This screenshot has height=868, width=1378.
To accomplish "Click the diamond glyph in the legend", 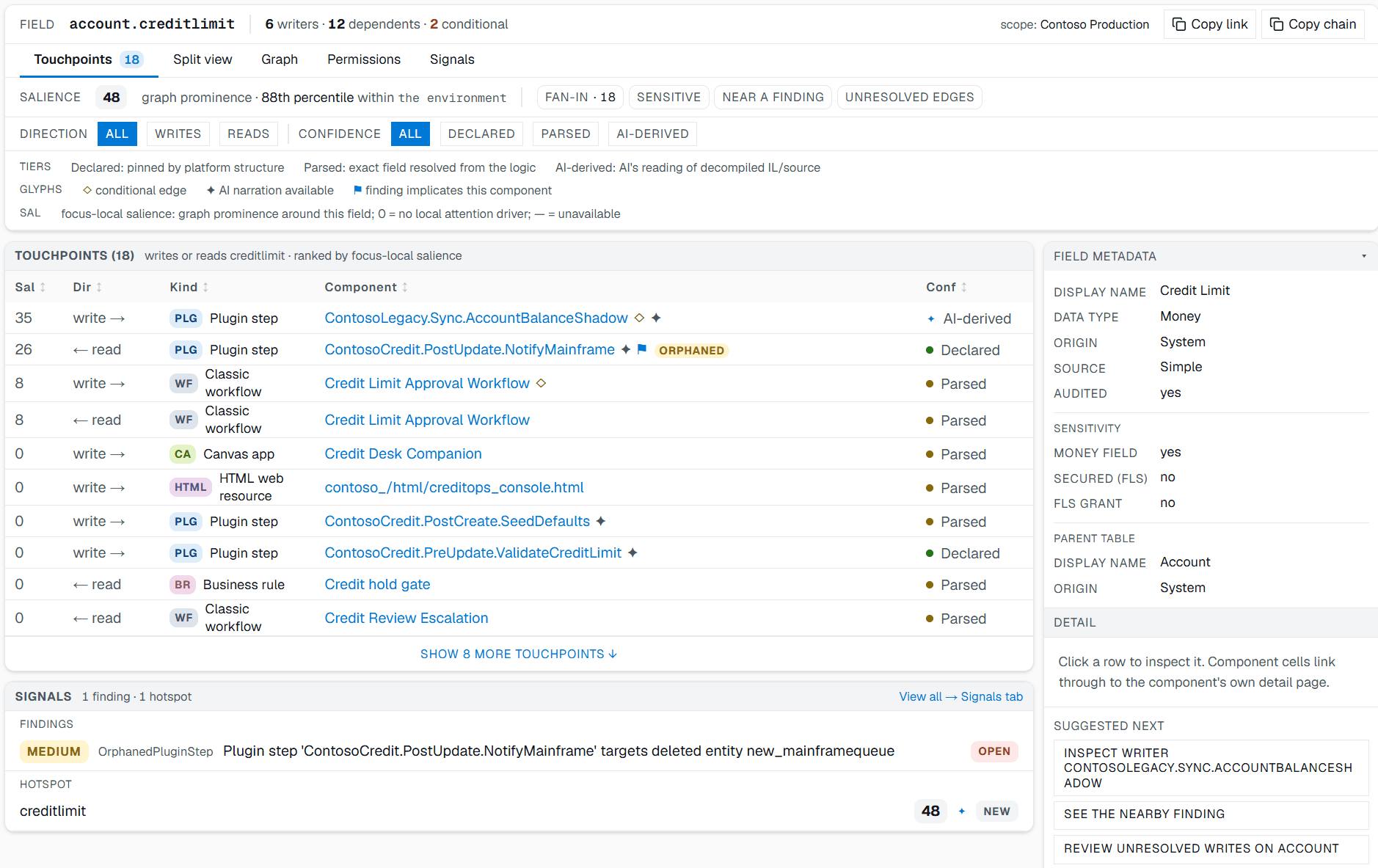I will tap(87, 190).
